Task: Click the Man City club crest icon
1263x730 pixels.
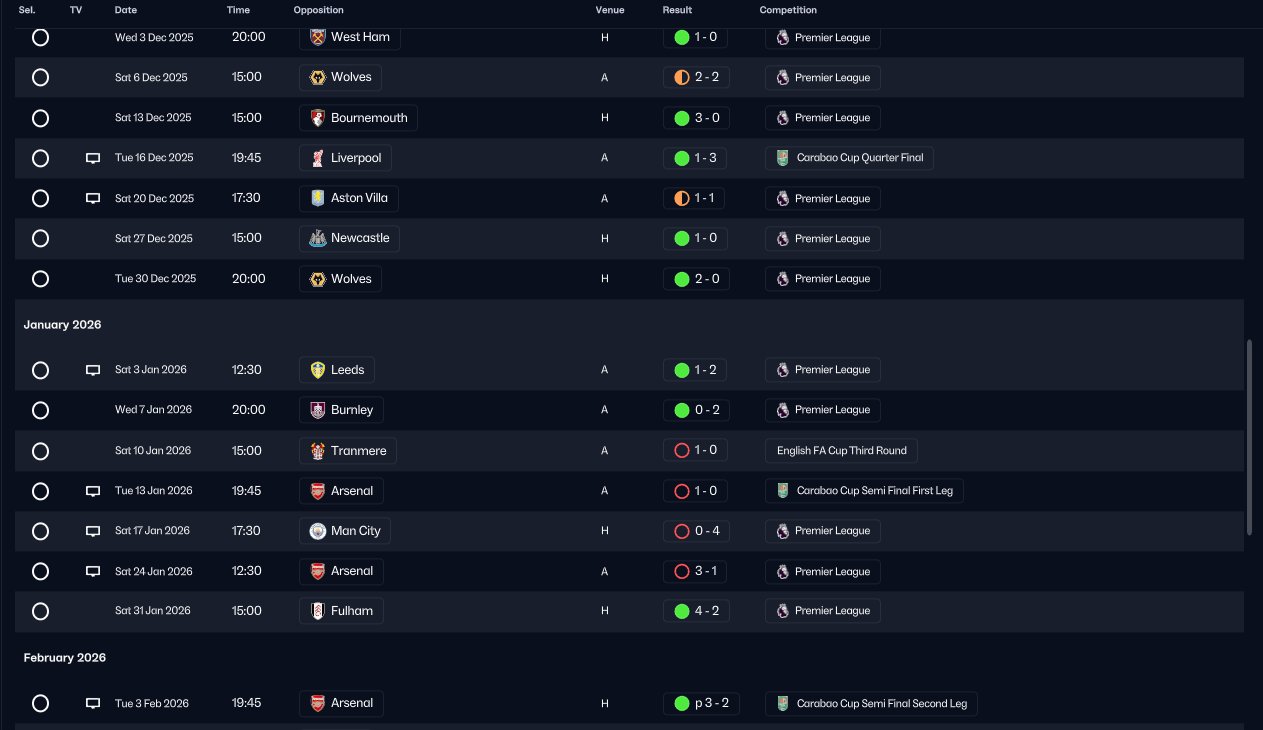Action: click(x=318, y=531)
